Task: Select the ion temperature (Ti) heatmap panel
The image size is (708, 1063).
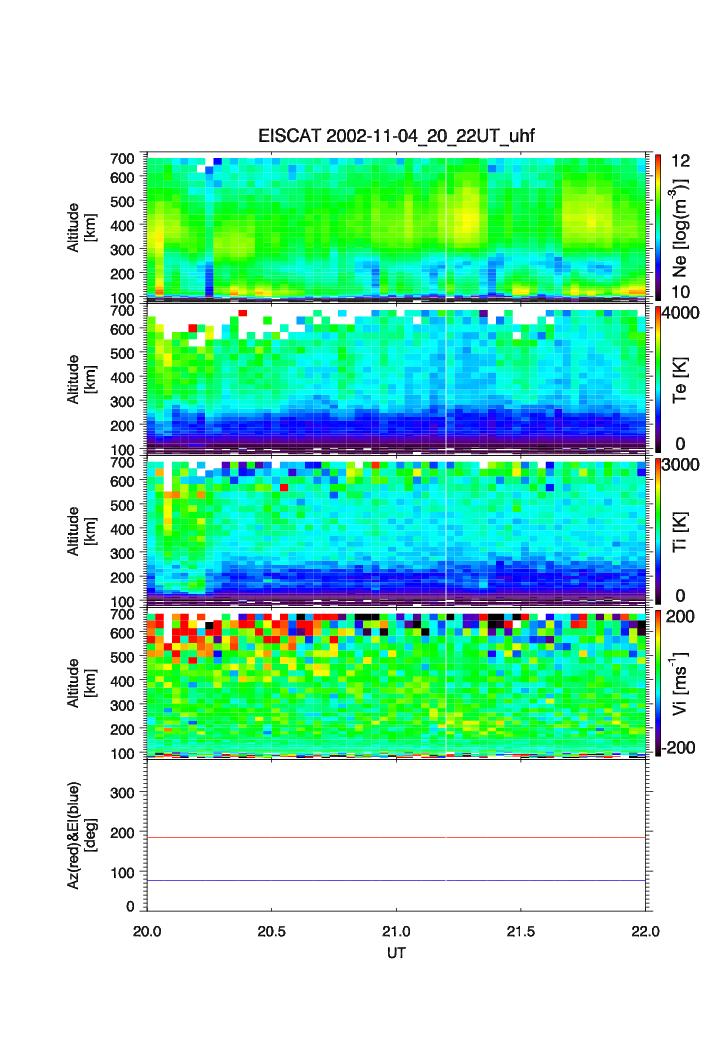Action: coord(397,531)
